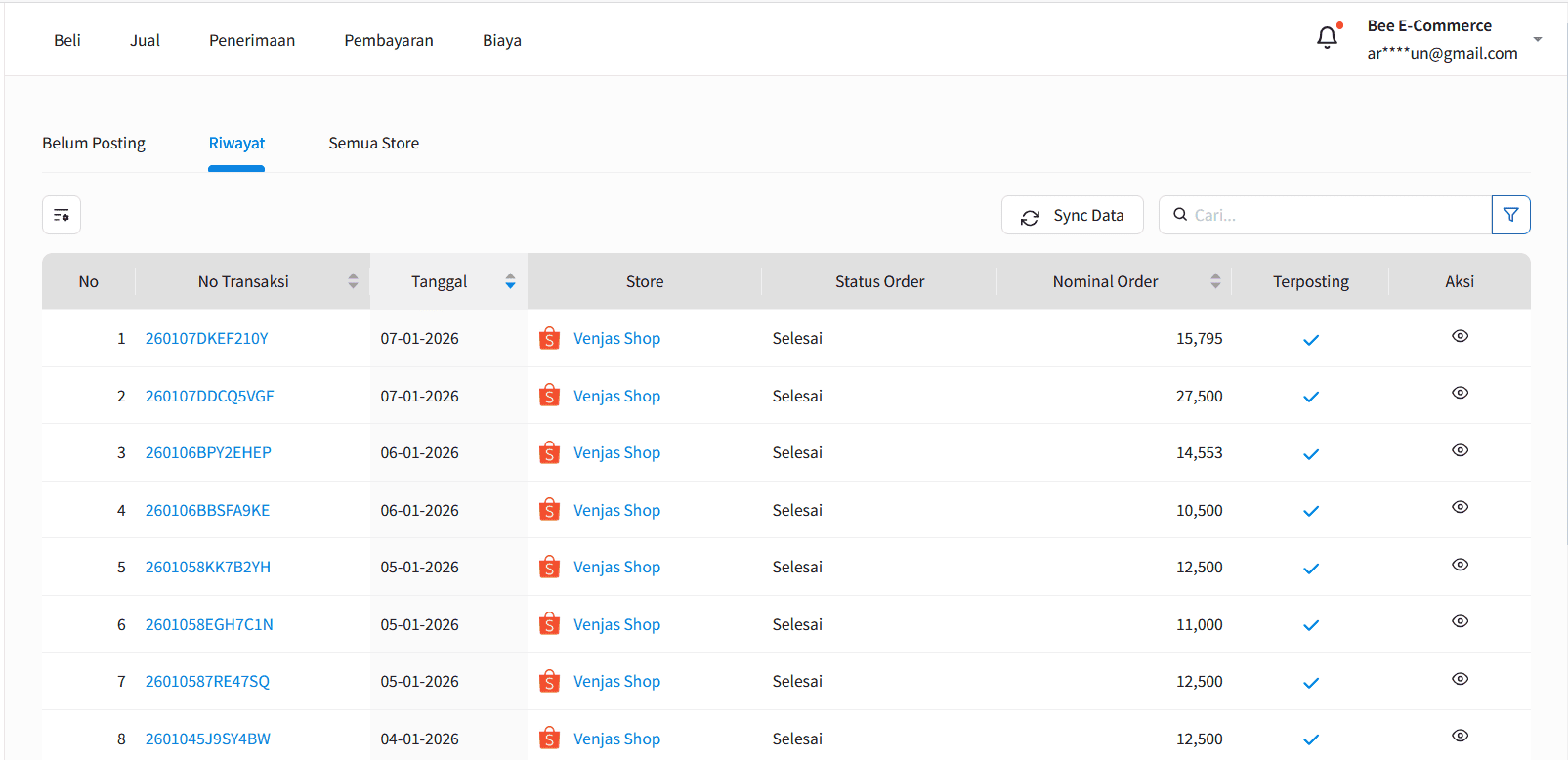Open the notification bell
The height and width of the screenshot is (760, 1568).
pos(1327,38)
